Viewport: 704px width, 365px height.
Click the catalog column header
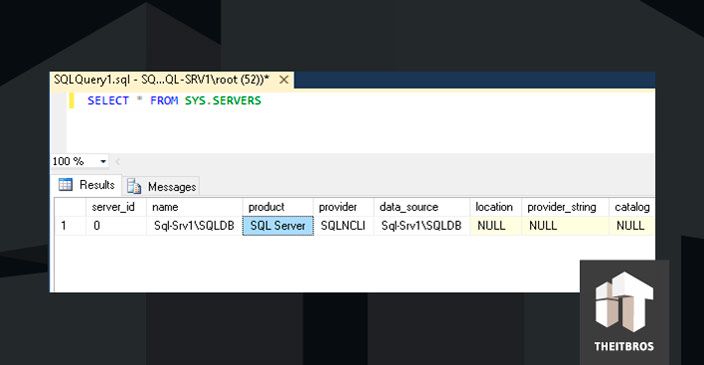[x=632, y=207]
